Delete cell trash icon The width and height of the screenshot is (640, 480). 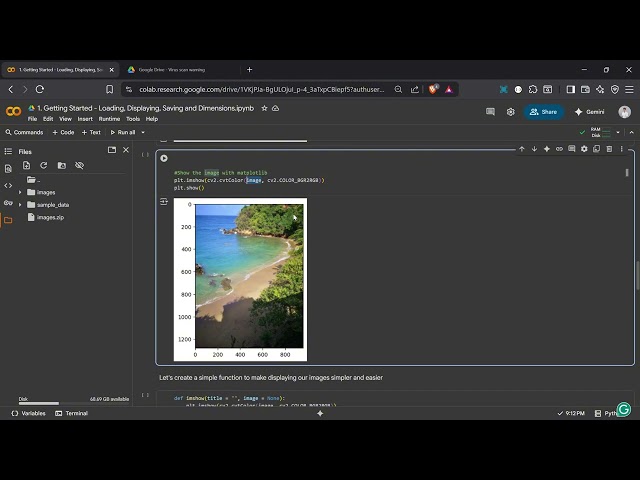click(x=609, y=149)
